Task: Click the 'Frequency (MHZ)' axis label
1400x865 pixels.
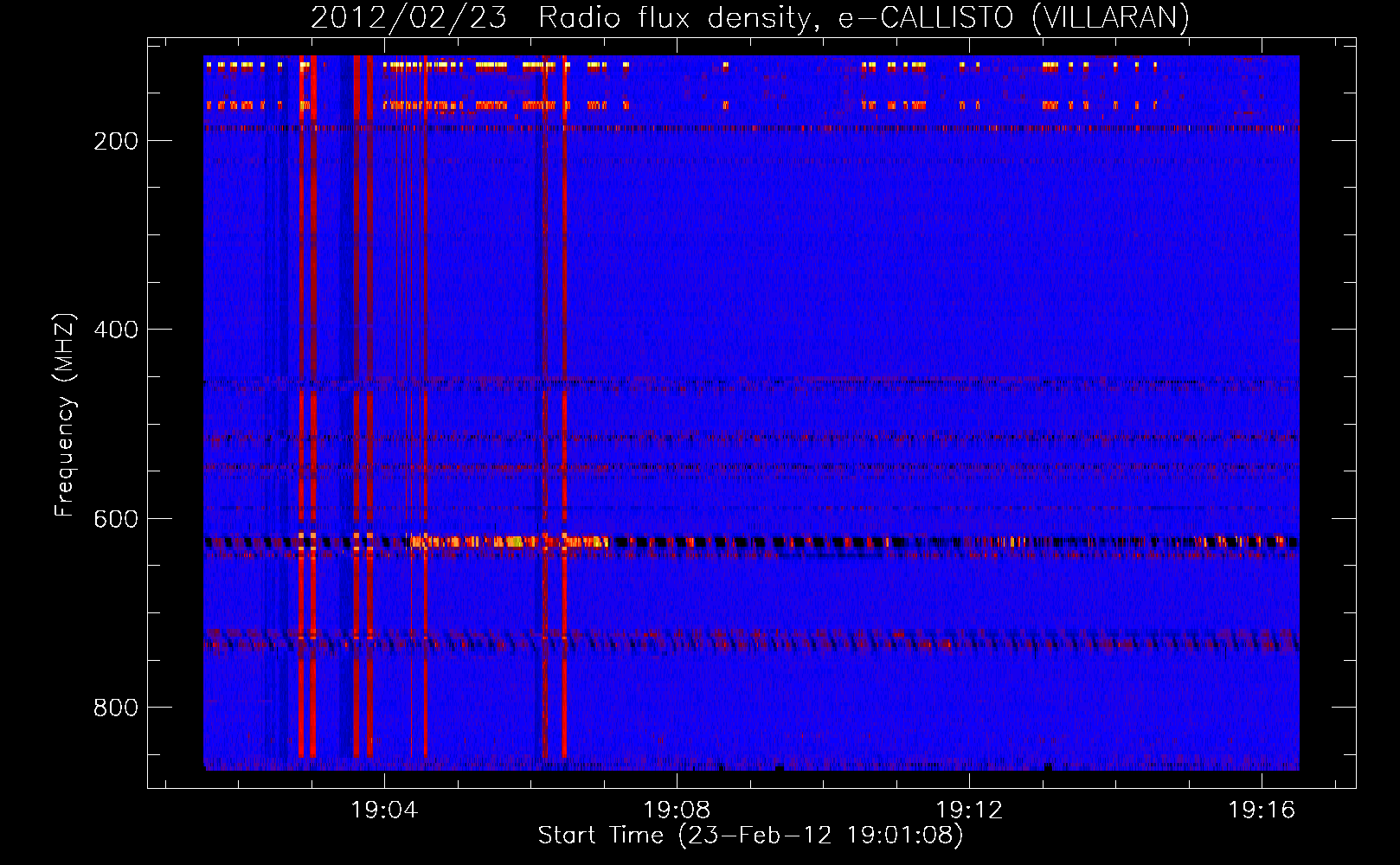Action: [65, 415]
